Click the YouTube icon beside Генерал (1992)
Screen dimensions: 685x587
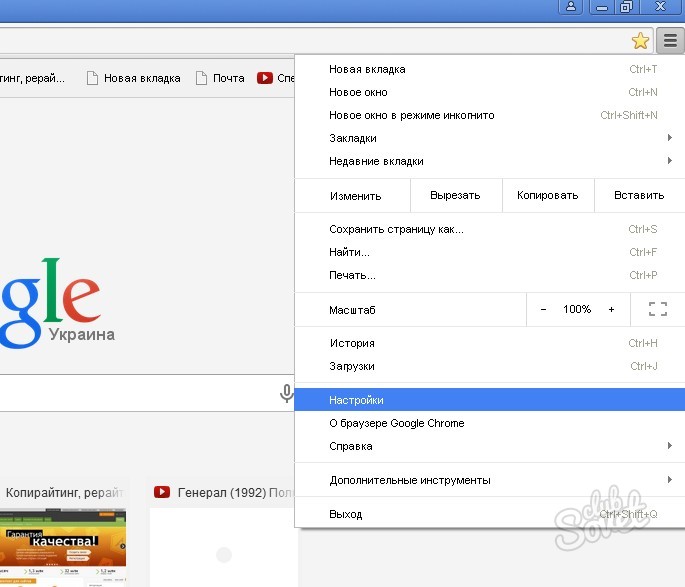tap(162, 492)
